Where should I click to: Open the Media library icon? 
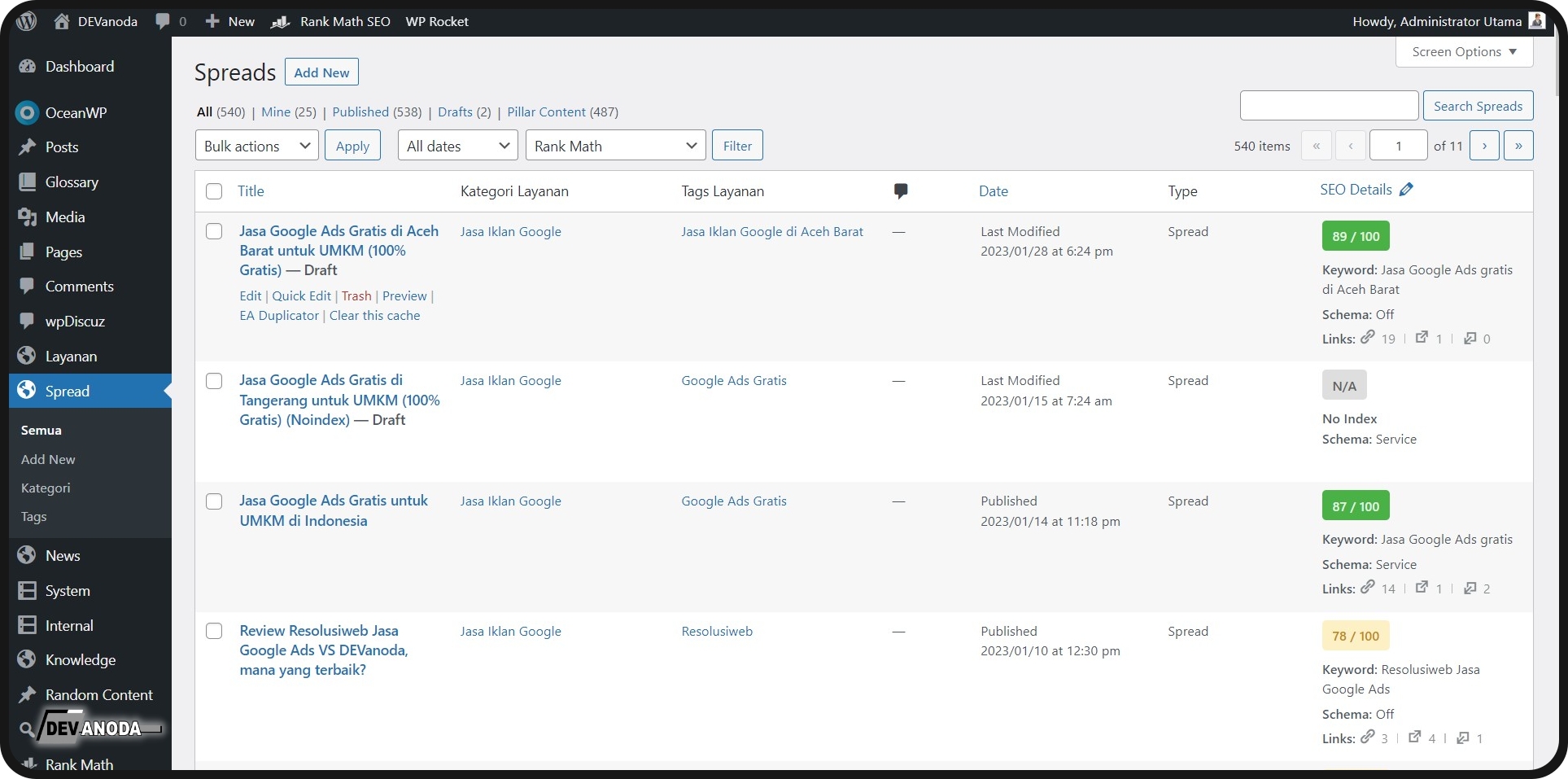pyautogui.click(x=27, y=217)
